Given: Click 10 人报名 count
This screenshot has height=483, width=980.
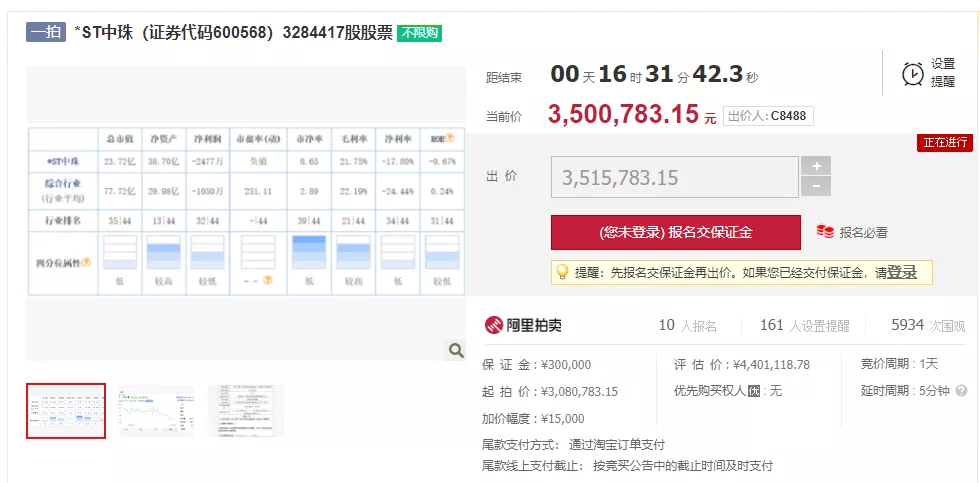Looking at the screenshot, I should tap(688, 326).
